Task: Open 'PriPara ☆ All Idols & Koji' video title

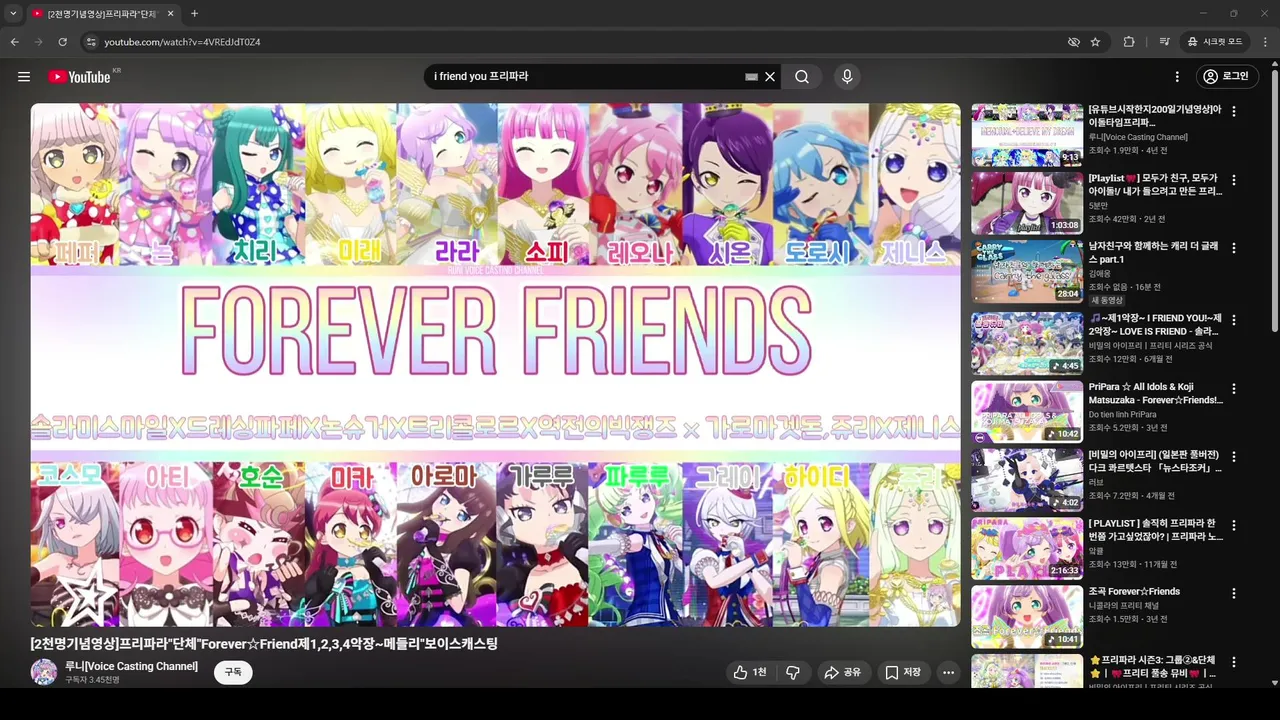Action: click(1155, 393)
